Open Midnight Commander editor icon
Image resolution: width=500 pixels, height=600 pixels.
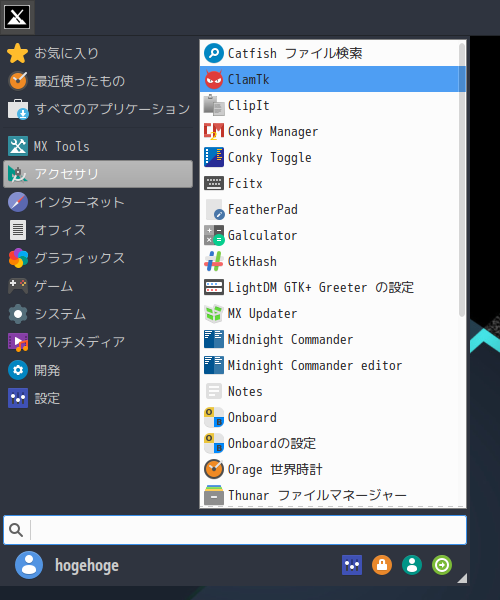[214, 365]
